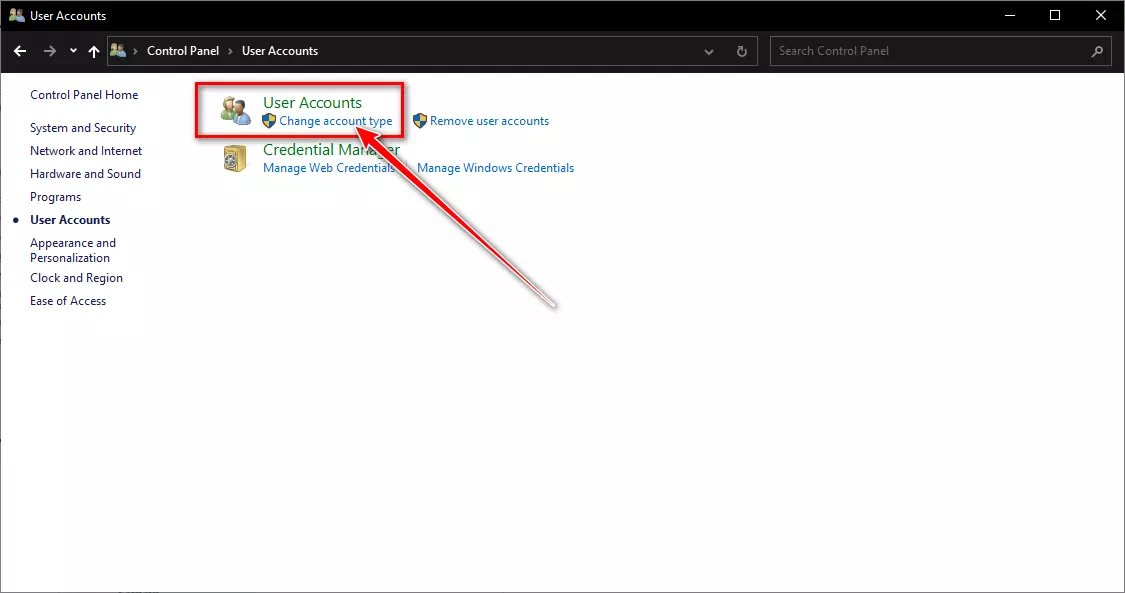Open Programs category

click(55, 197)
